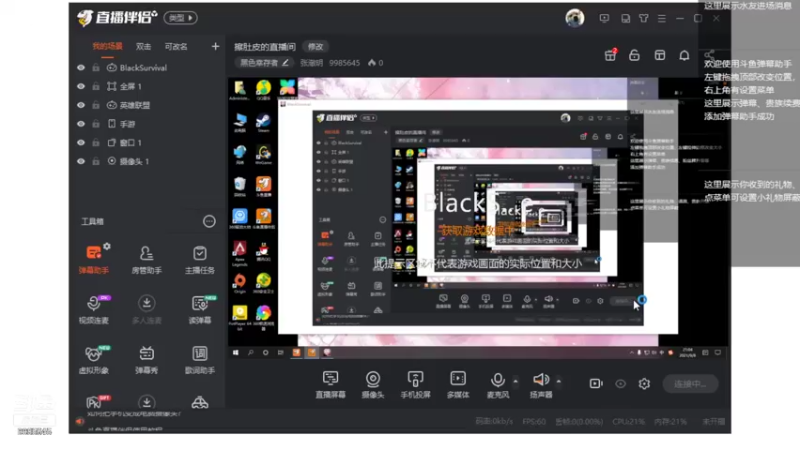Image resolution: width=800 pixels, height=450 pixels.
Task: Add 摄像头 camera source
Action: pyautogui.click(x=373, y=384)
